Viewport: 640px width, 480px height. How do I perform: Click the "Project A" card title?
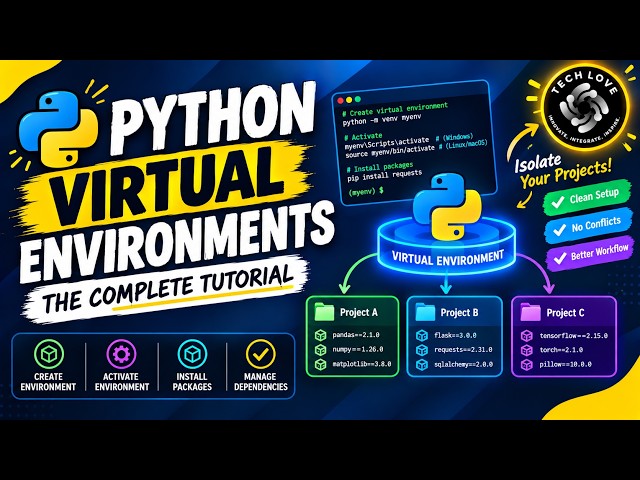pos(359,312)
